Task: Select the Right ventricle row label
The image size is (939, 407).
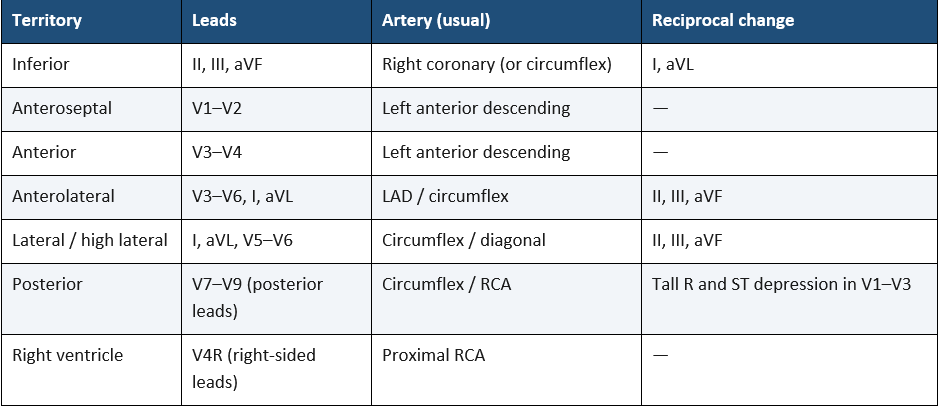Action: point(91,370)
